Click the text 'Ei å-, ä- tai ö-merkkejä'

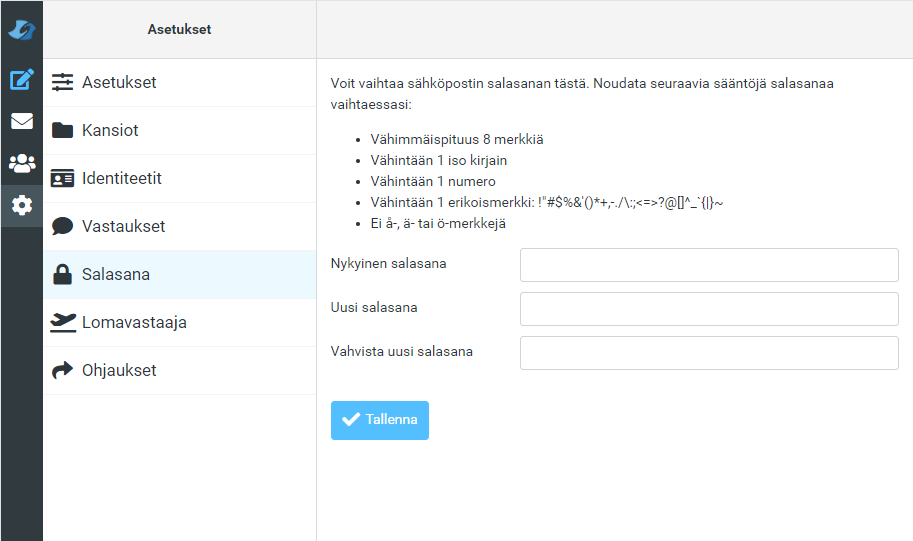click(x=438, y=223)
